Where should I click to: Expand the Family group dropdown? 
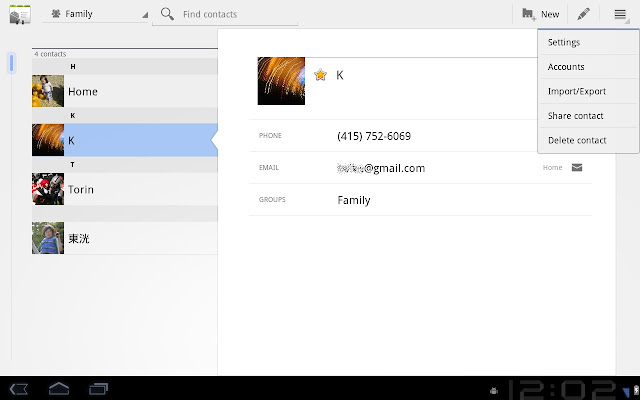click(x=95, y=14)
